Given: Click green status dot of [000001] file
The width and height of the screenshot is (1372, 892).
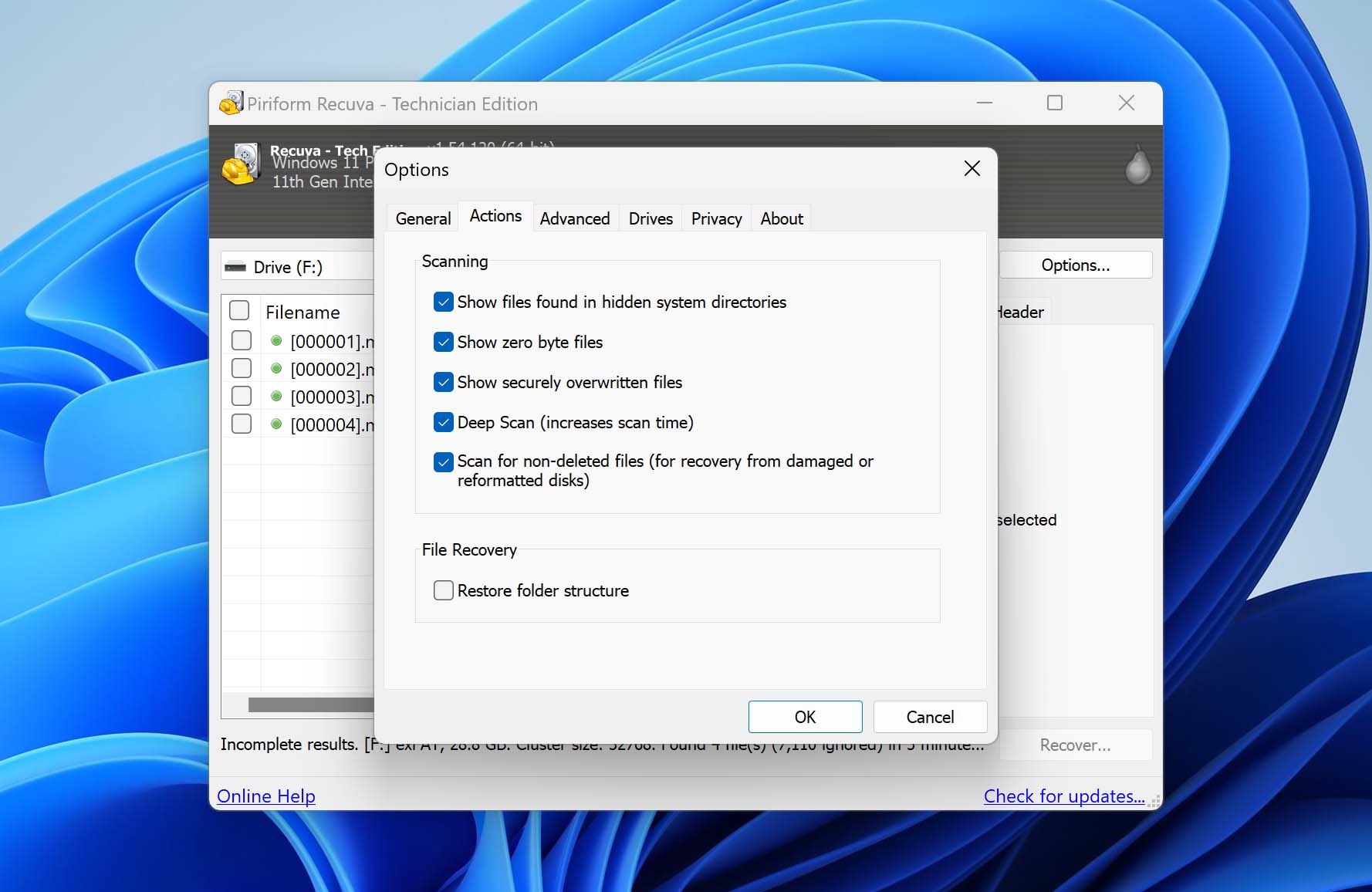Looking at the screenshot, I should (x=276, y=340).
